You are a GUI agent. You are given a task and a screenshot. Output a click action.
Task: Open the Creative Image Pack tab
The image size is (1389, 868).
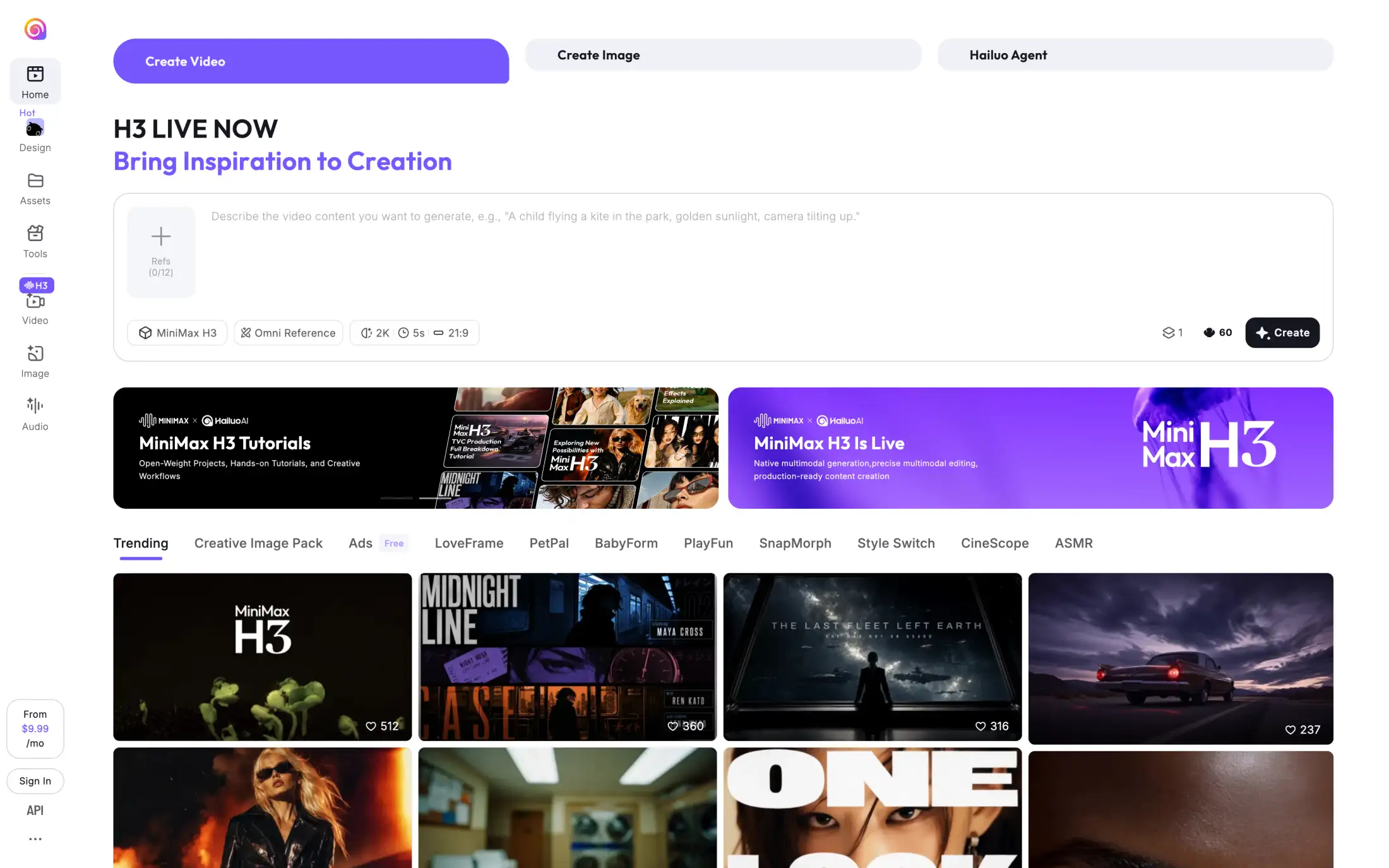tap(258, 544)
